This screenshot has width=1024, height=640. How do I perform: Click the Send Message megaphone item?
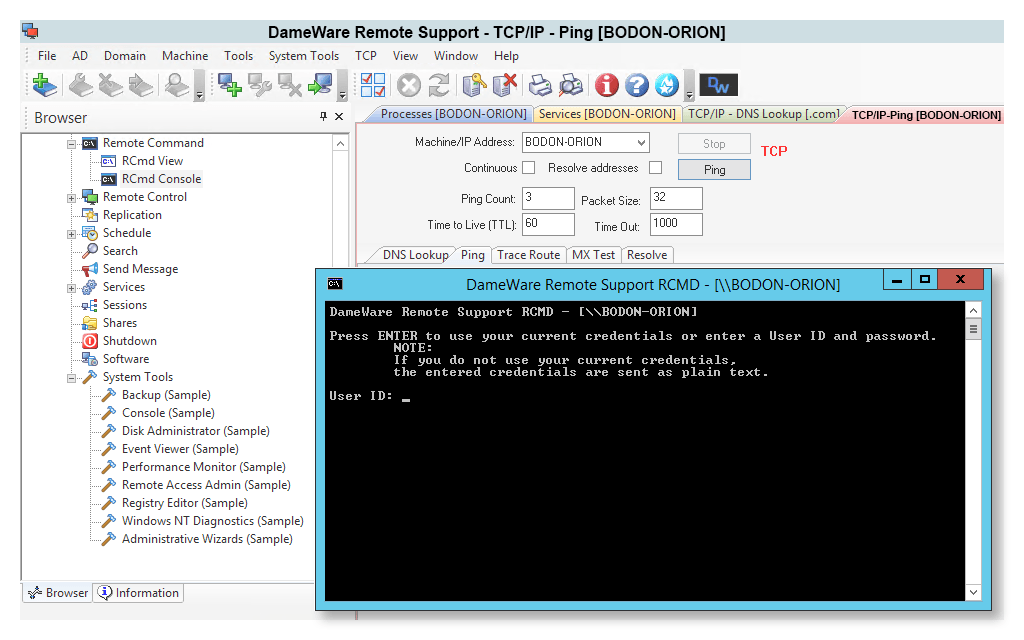[x=139, y=269]
